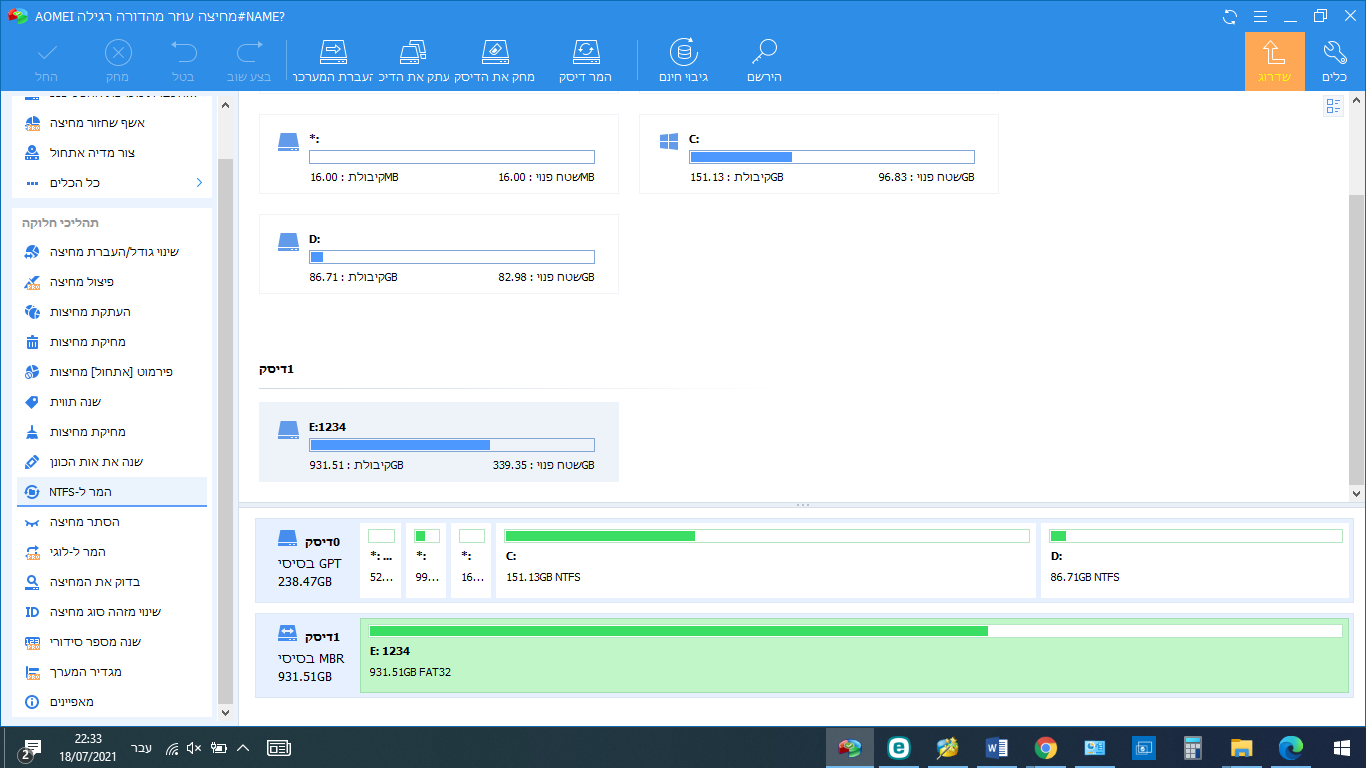Viewport: 1366px width, 768px height.
Task: Open the Migrate OS (העברת המערכת) wizard
Action: pos(333,61)
